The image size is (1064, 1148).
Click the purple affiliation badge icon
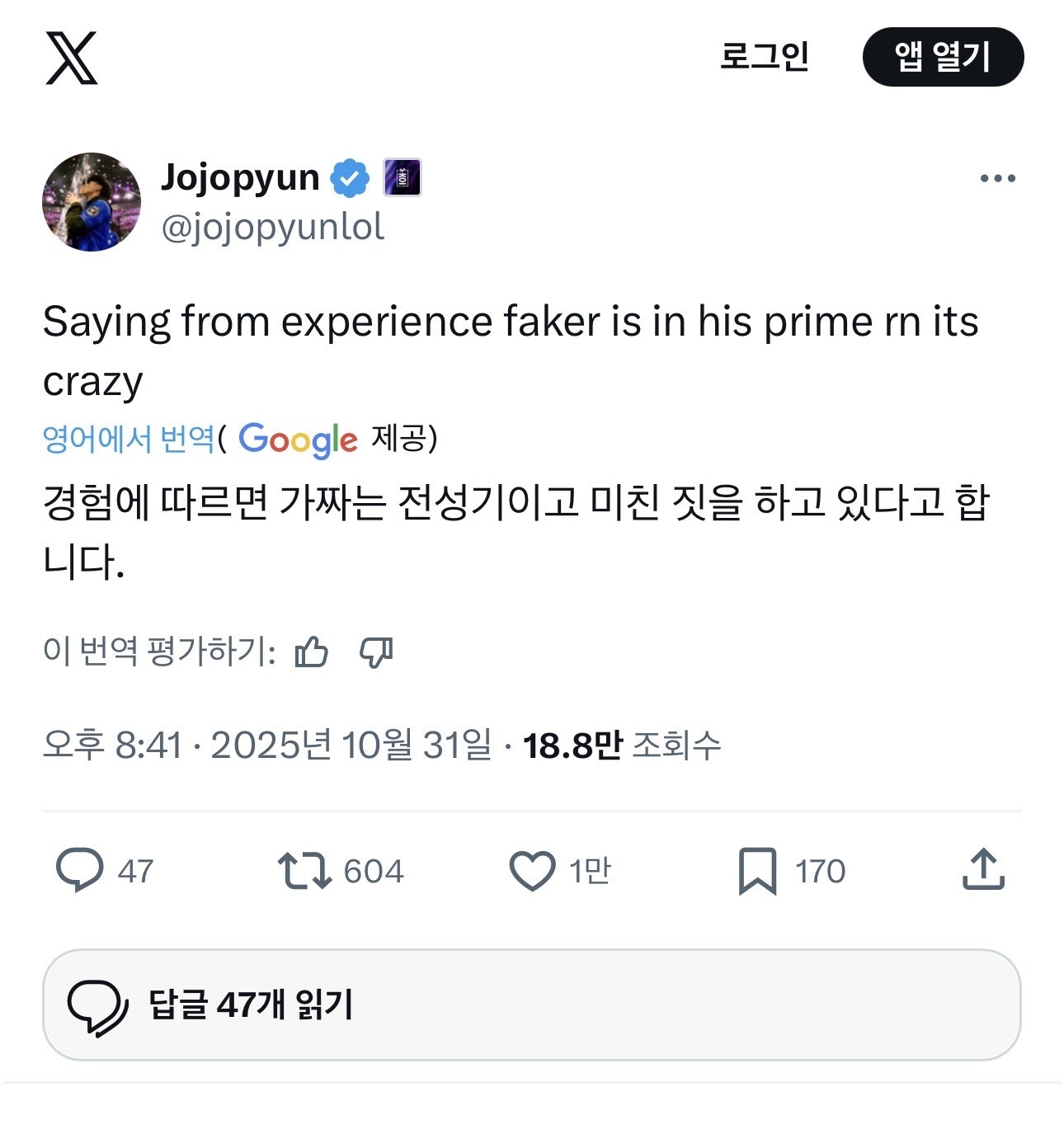(x=403, y=178)
